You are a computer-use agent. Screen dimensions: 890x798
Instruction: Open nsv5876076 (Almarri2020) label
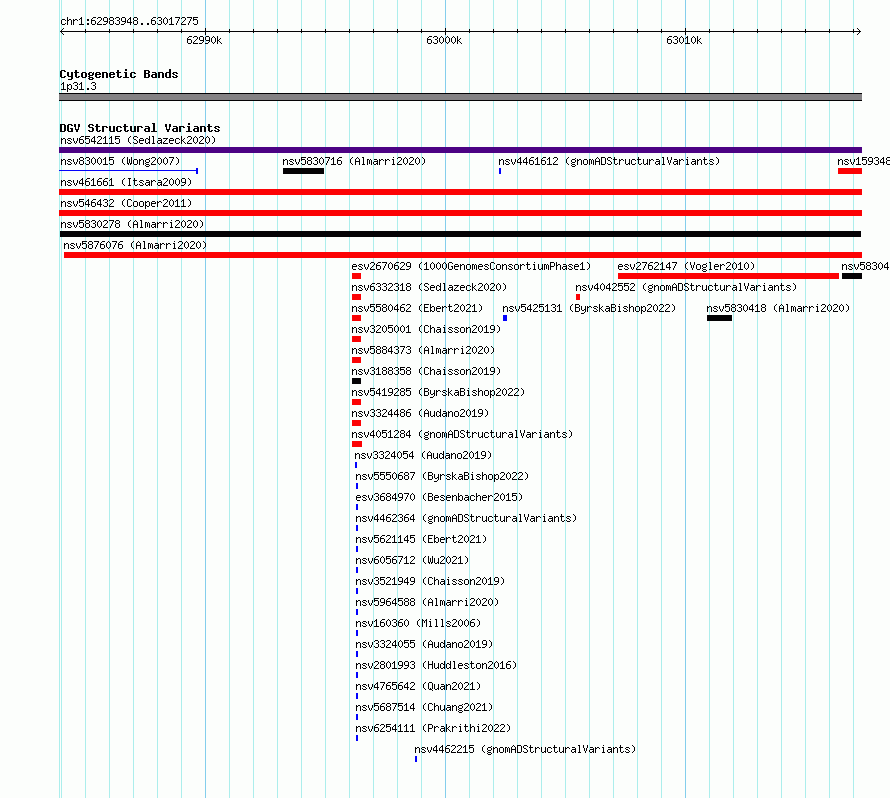(135, 245)
